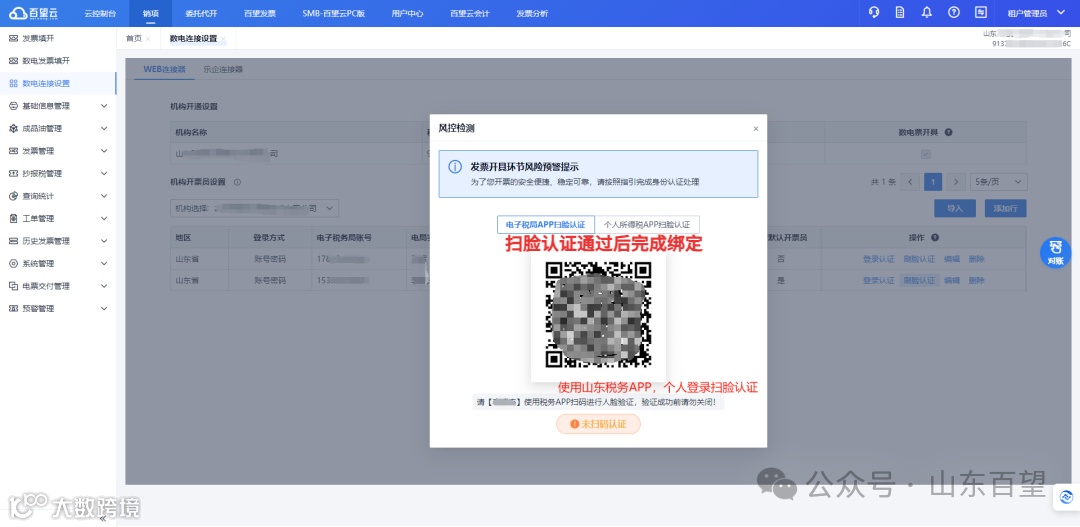Viewport: 1080px width, 527px height.
Task: Open 百望发票 in top navigation
Action: tap(260, 13)
